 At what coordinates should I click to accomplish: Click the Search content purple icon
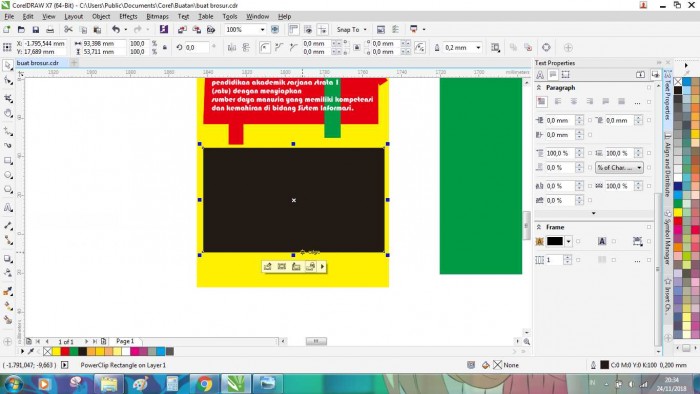(x=164, y=29)
